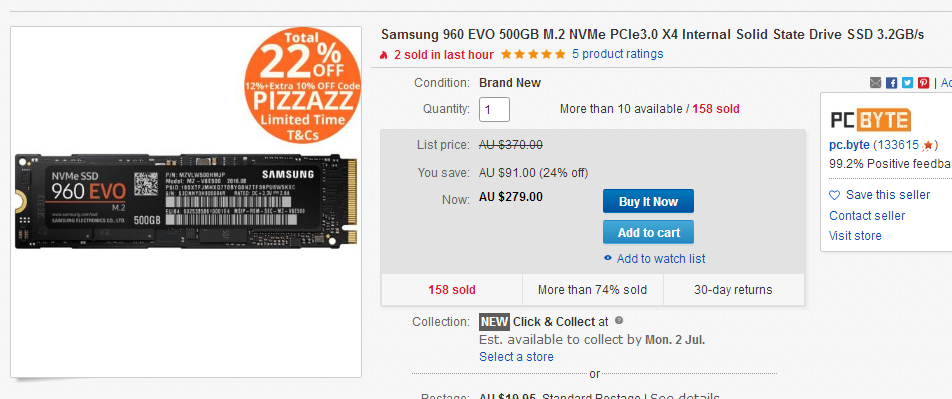Screen dimensions: 952x399
Task: Click Select a store link
Action: (516, 356)
